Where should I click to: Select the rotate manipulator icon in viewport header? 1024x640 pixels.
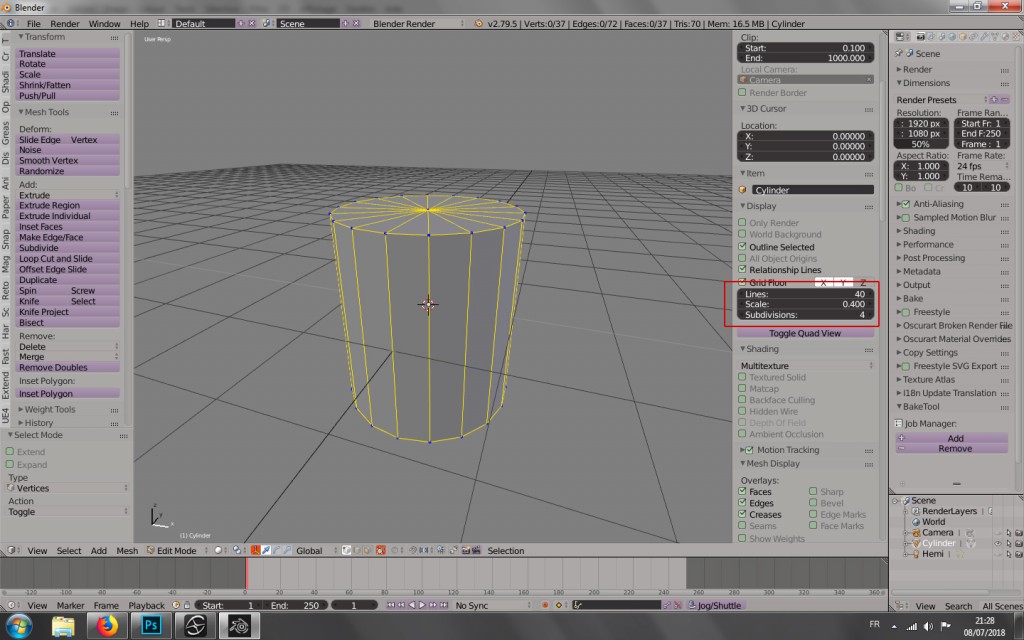coord(276,550)
